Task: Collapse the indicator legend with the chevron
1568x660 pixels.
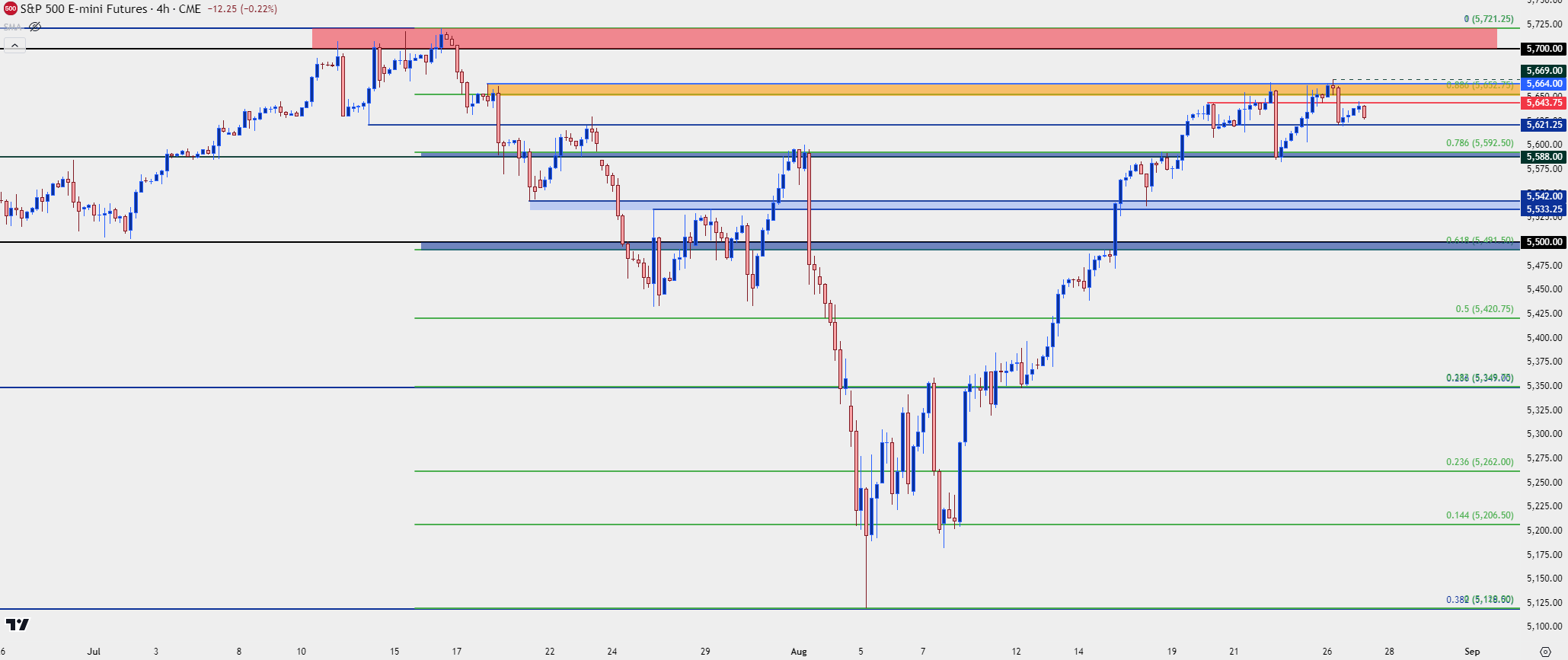Action: [14, 45]
